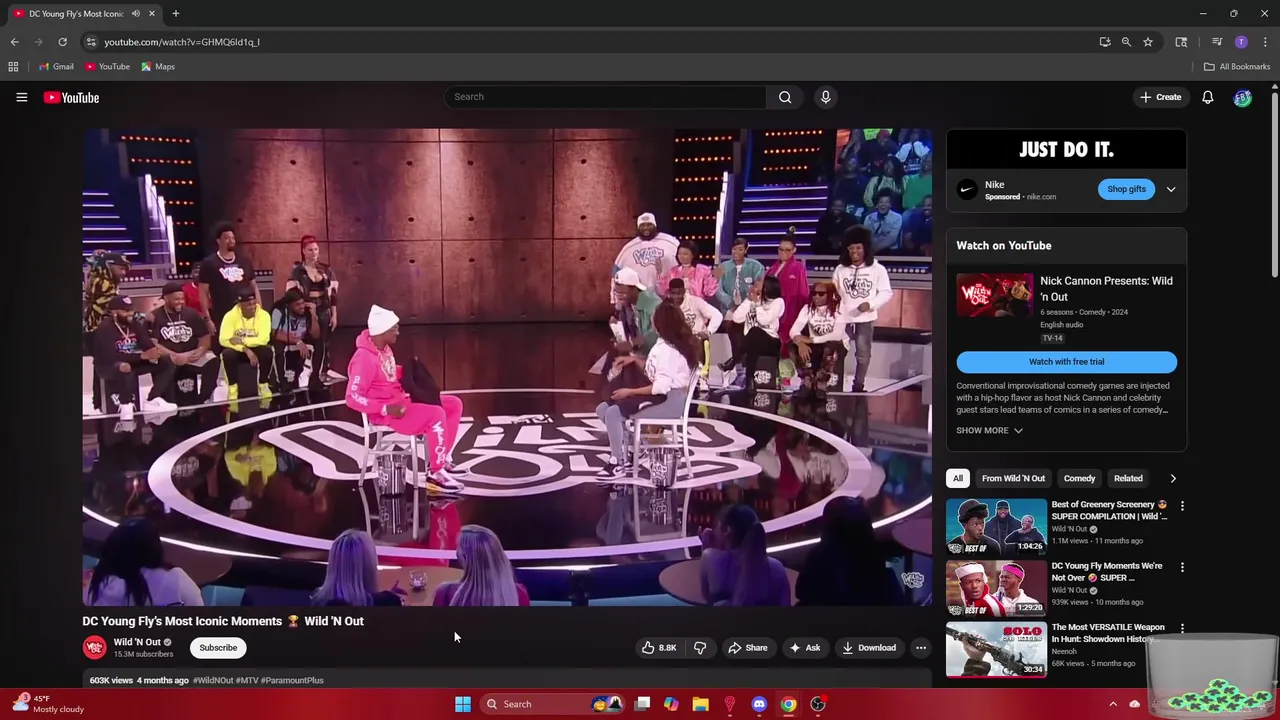1280x720 pixels.
Task: Ask about this video
Action: click(x=805, y=648)
